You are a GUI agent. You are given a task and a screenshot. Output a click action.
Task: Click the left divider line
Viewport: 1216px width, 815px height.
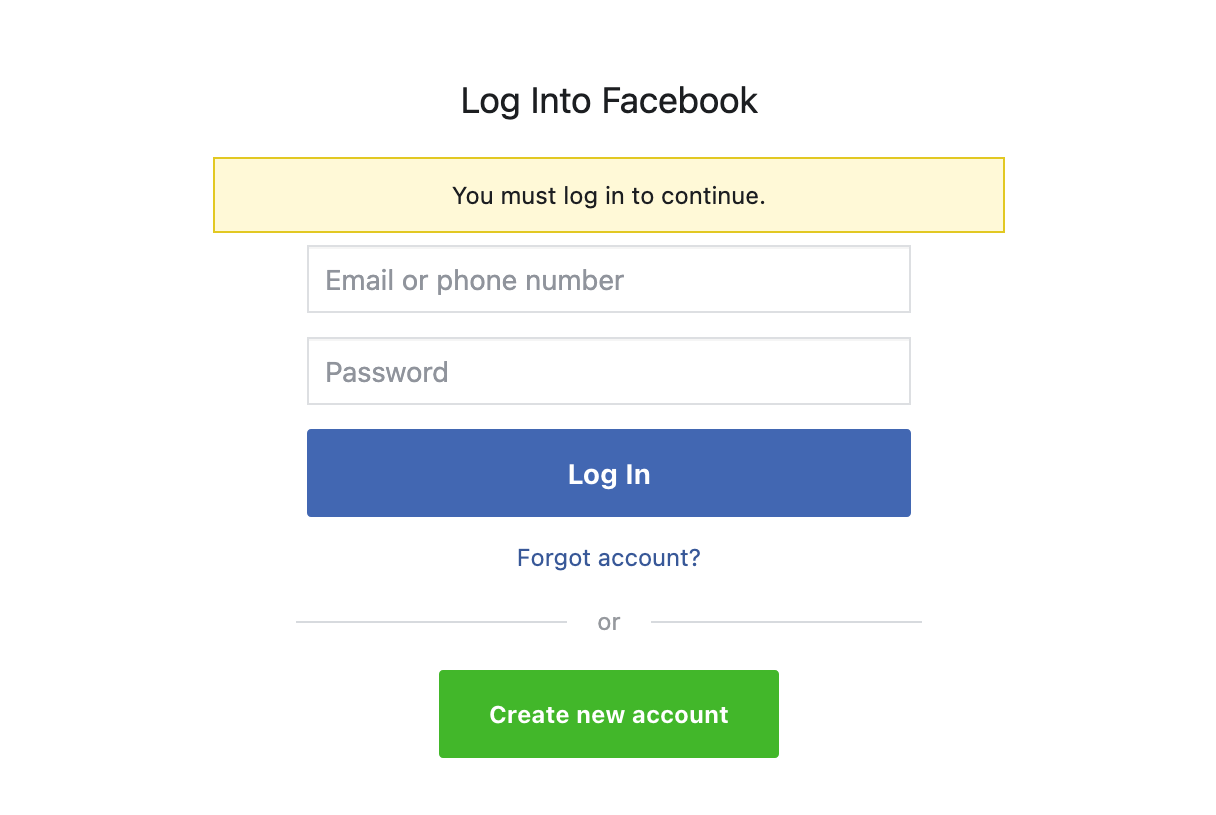coord(430,621)
